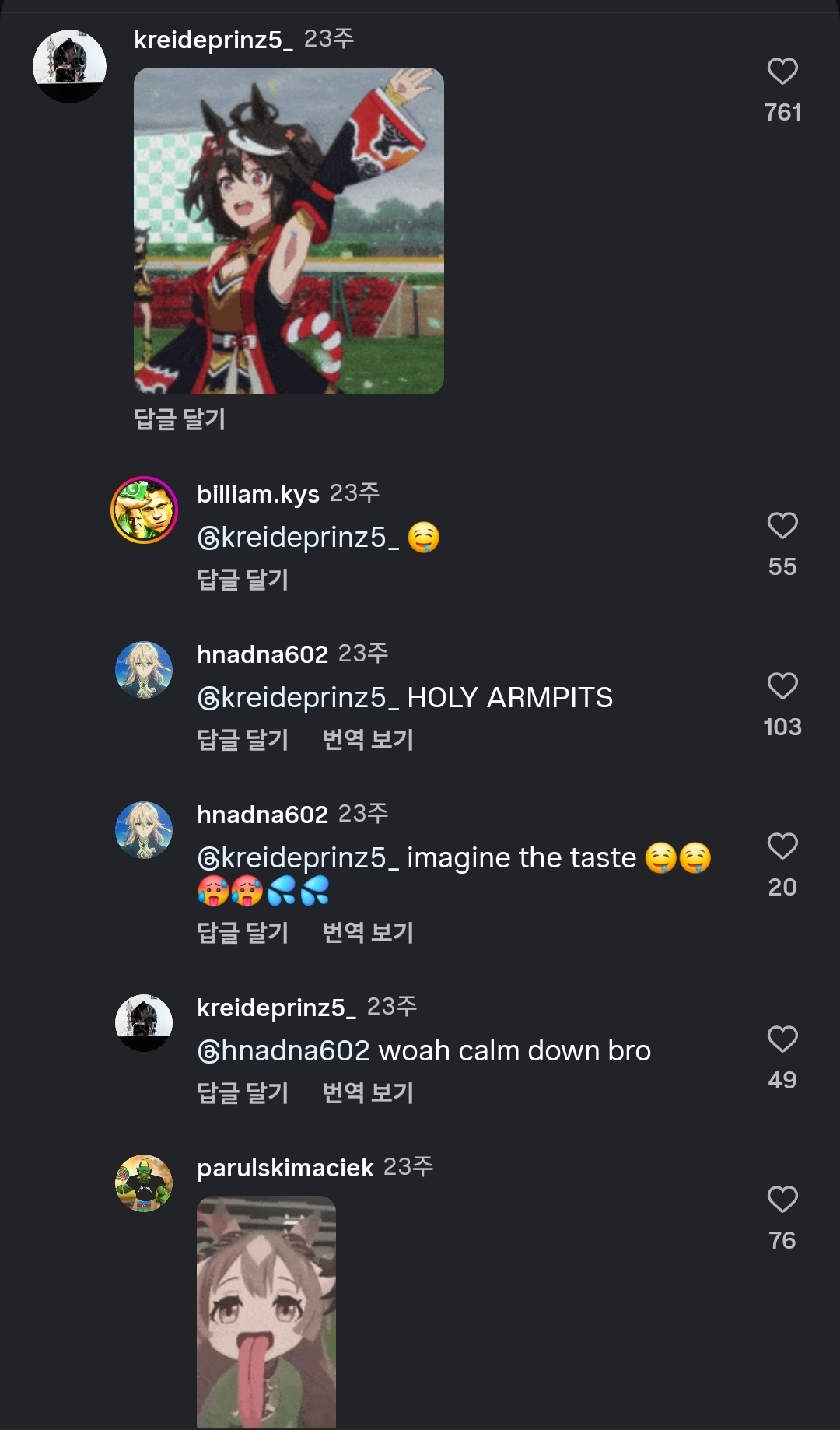Viewport: 840px width, 1430px height.
Task: Open billiam.kys's avatar with story ring
Action: [x=144, y=510]
